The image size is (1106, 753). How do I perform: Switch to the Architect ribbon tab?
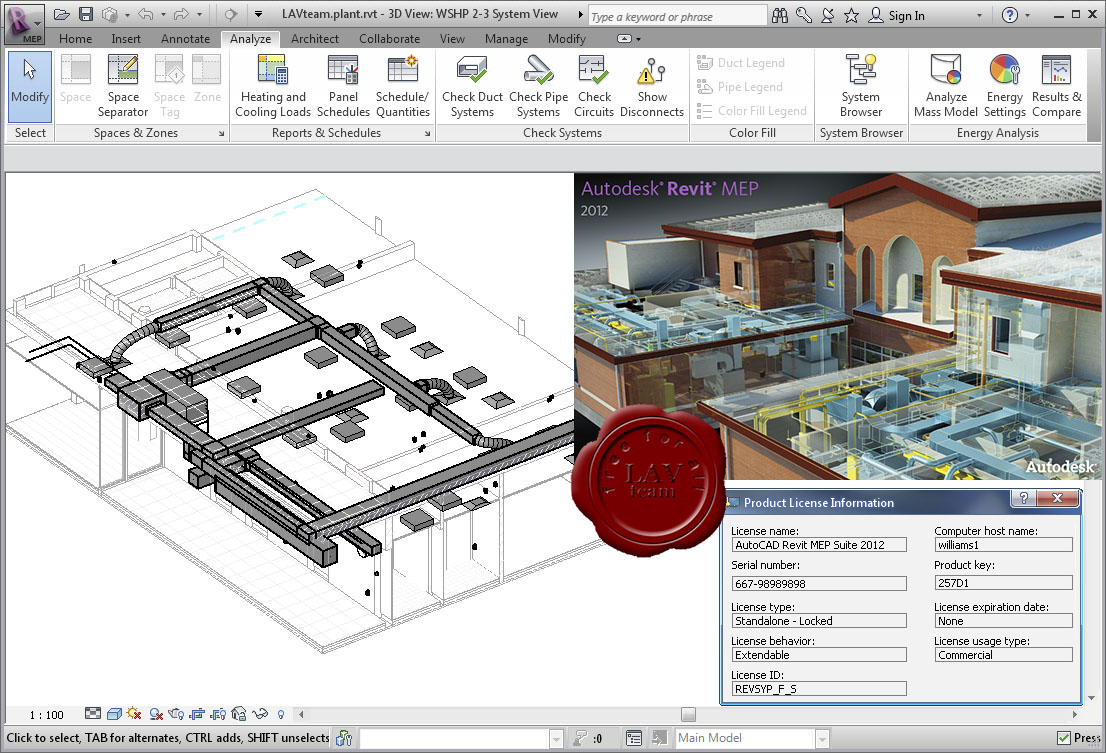click(315, 39)
